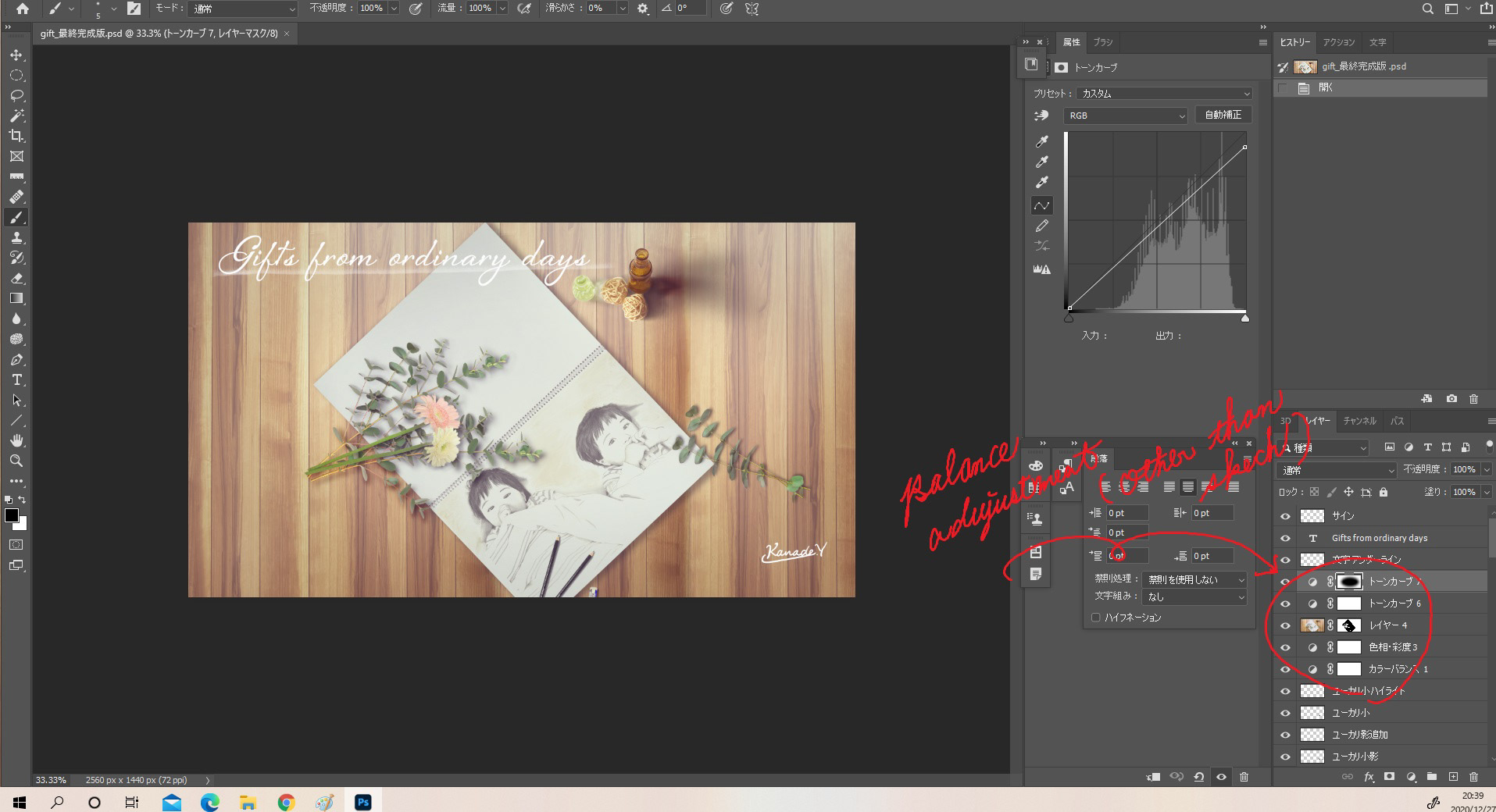Click the white point slider under curve
1496x812 pixels.
click(x=1245, y=318)
